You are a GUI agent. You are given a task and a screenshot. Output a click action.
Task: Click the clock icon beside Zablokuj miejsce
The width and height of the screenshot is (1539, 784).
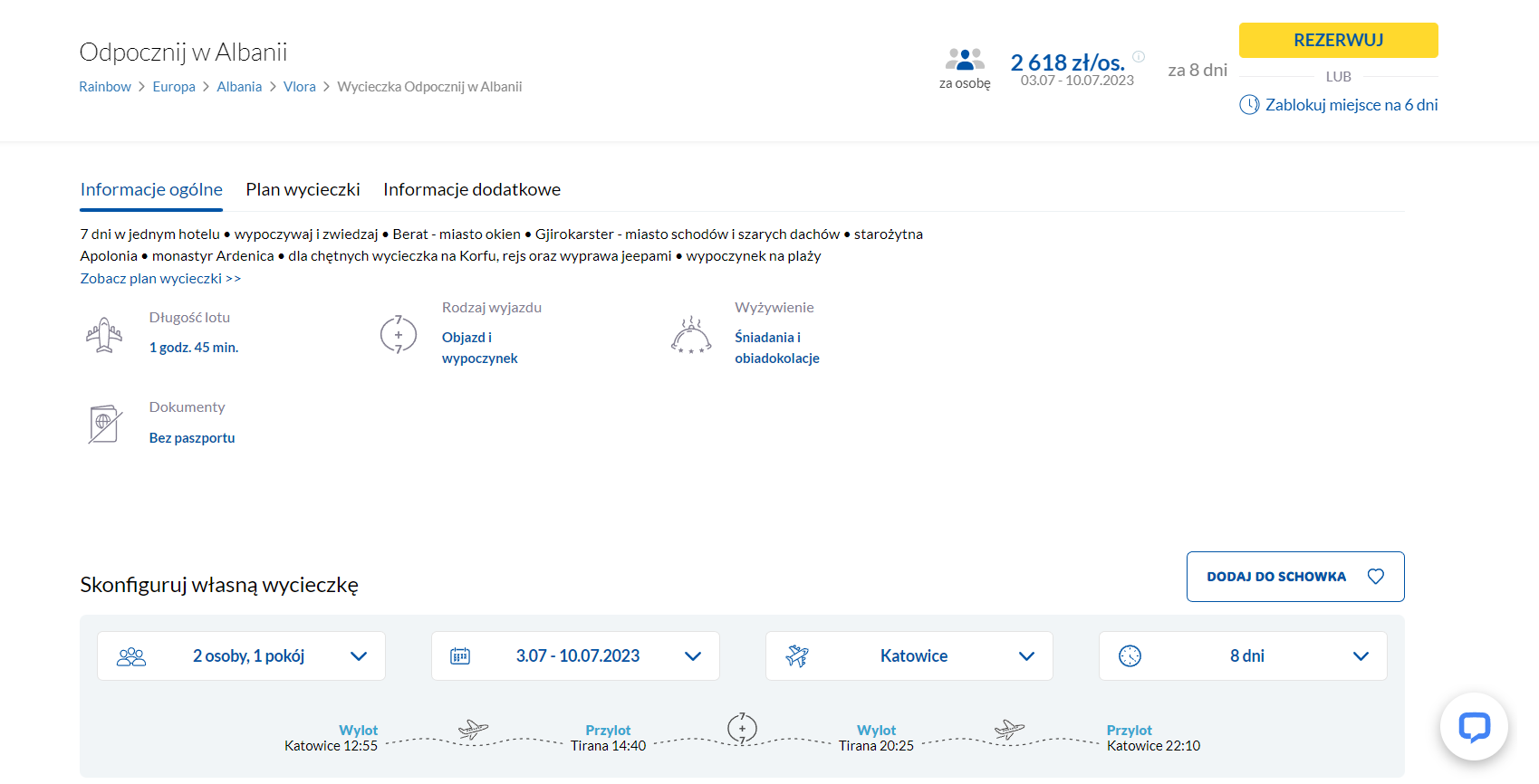pos(1249,105)
